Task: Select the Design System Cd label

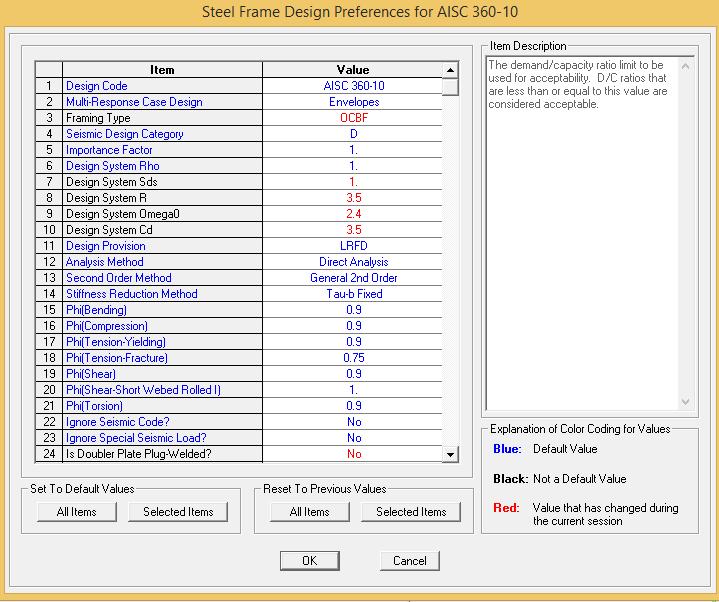Action: tap(162, 230)
